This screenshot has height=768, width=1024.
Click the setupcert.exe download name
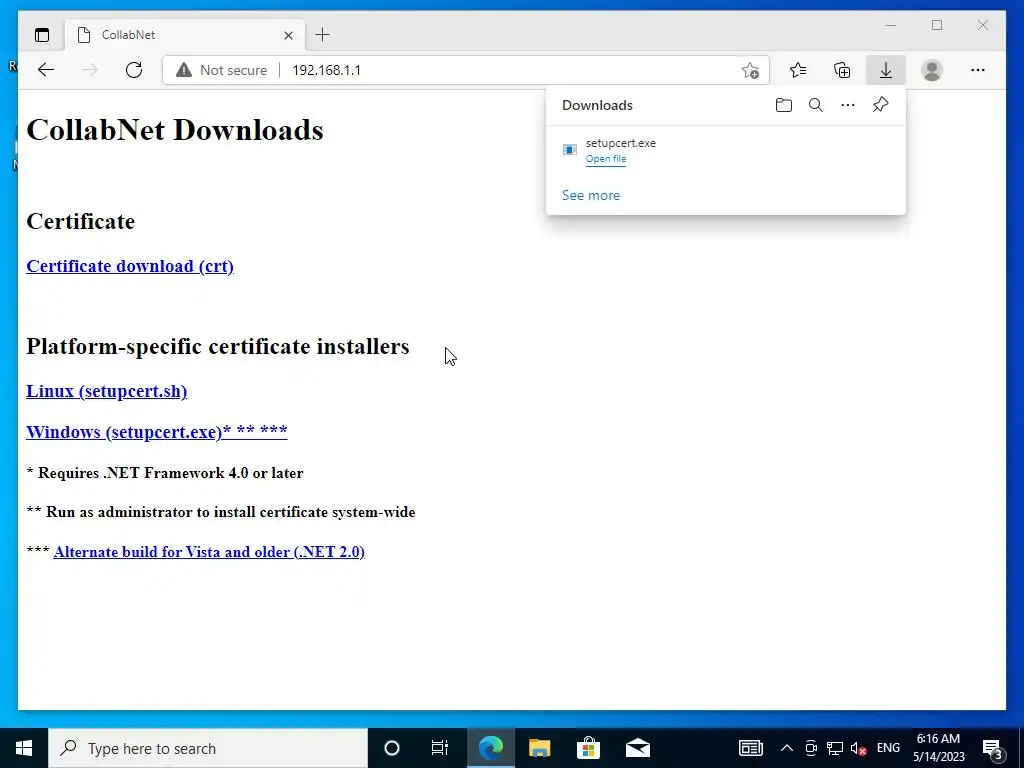tap(620, 143)
